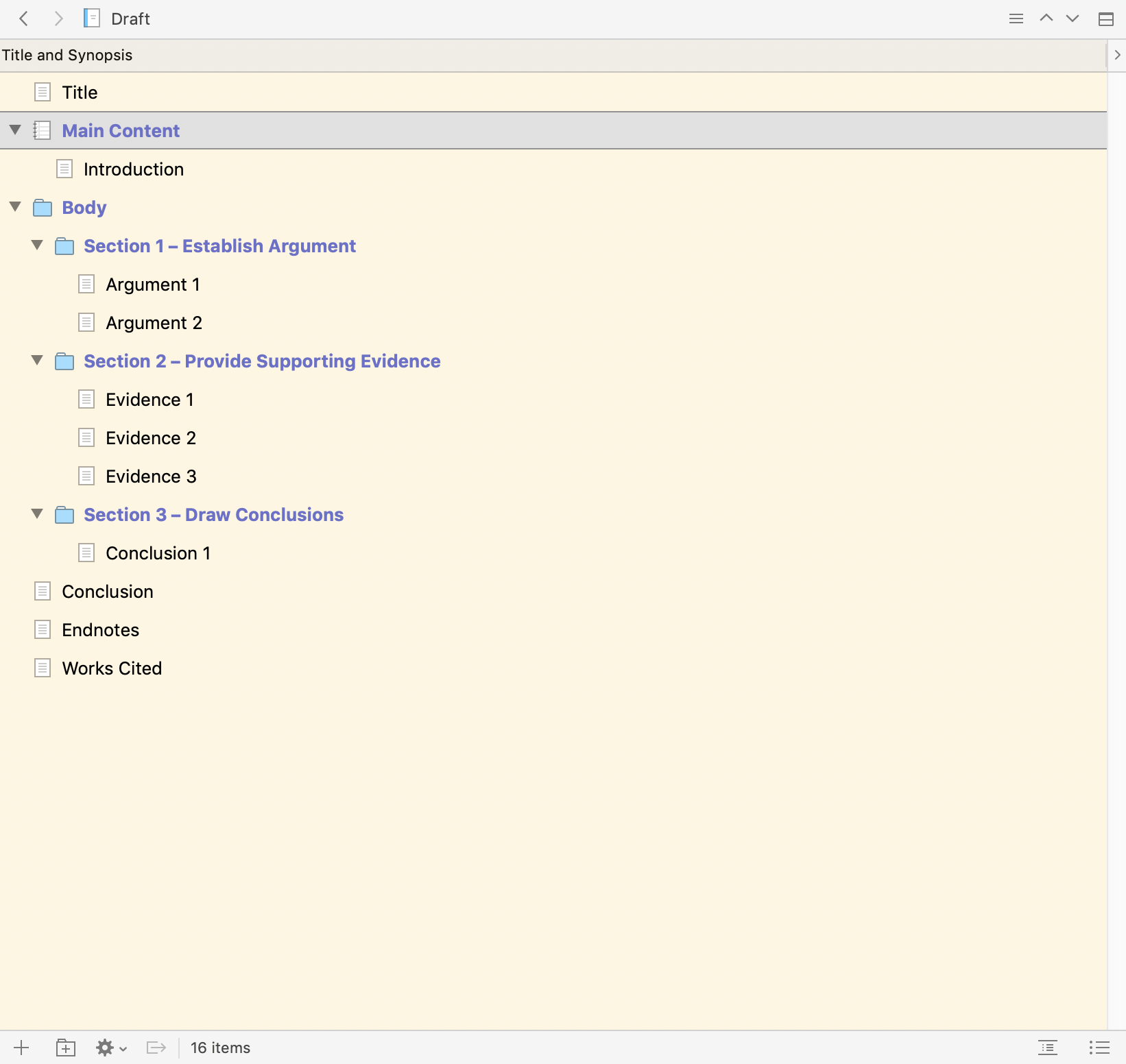Toggle the Evidence 2 row selection
This screenshot has height=1064, width=1126.
click(150, 437)
